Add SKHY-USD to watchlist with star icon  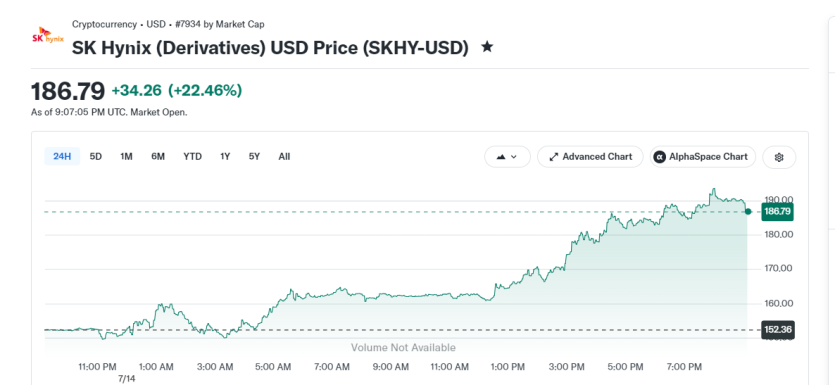coord(487,47)
